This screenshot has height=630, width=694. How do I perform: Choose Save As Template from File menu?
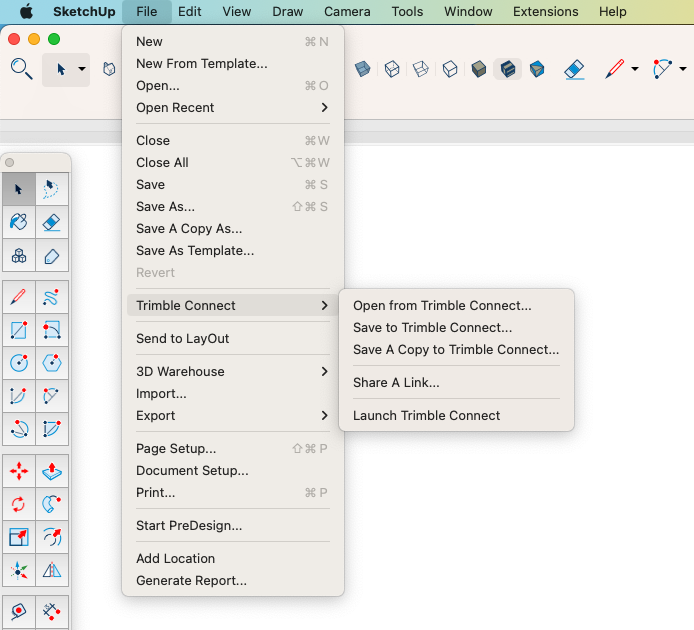[195, 251]
